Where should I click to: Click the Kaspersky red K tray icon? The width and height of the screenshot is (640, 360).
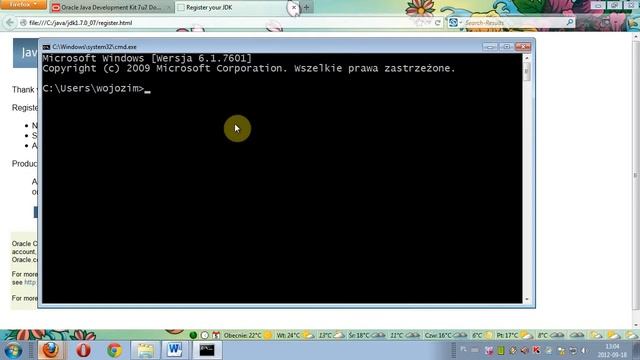[536, 350]
